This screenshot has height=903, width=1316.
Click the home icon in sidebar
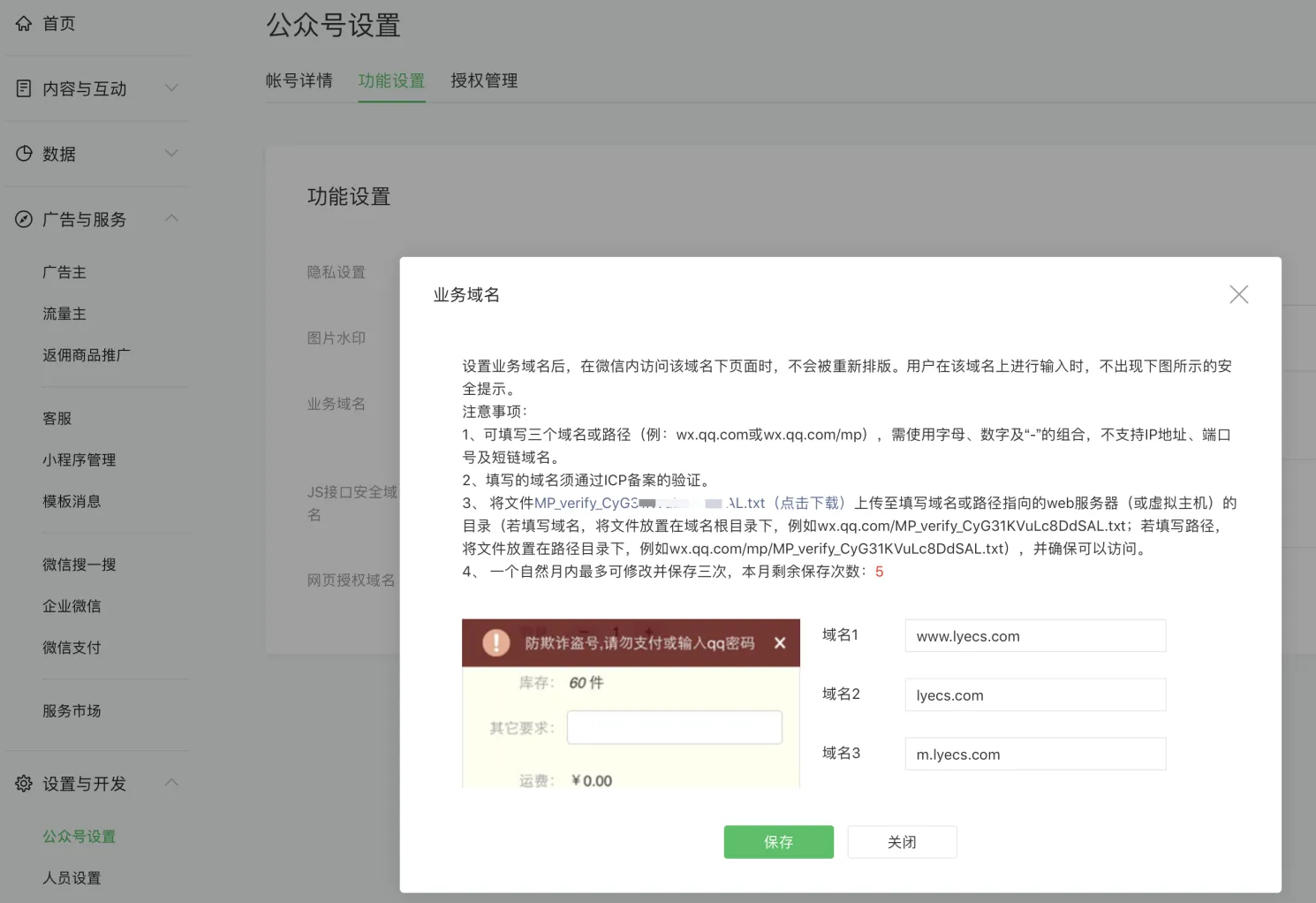[24, 24]
